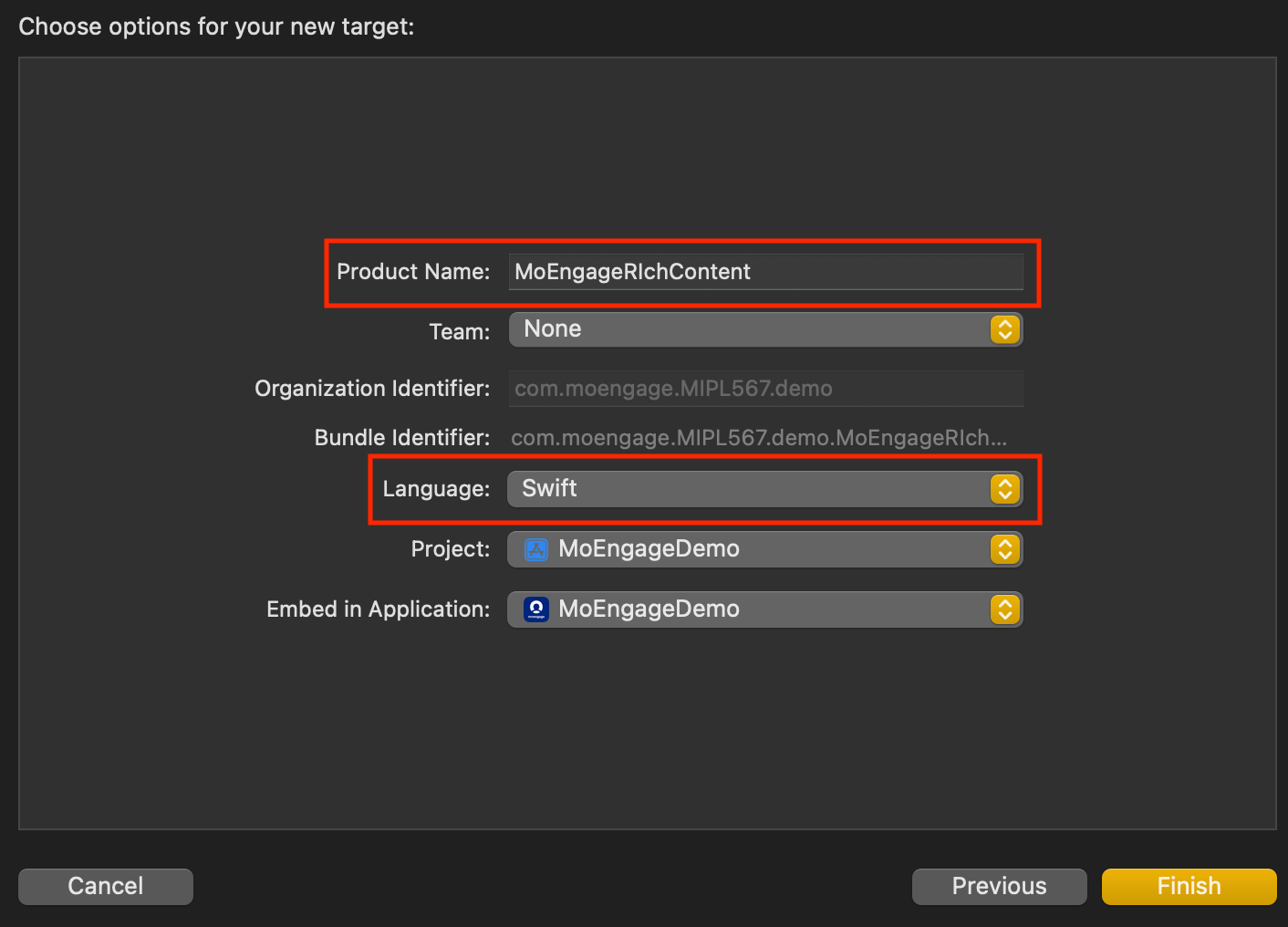
Task: Click the "Choose options for your new target" heading
Action: click(x=216, y=26)
